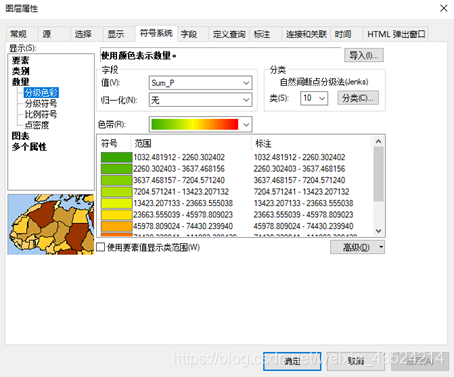Open the 高级 dropdown button
The width and height of the screenshot is (454, 377).
coord(357,247)
